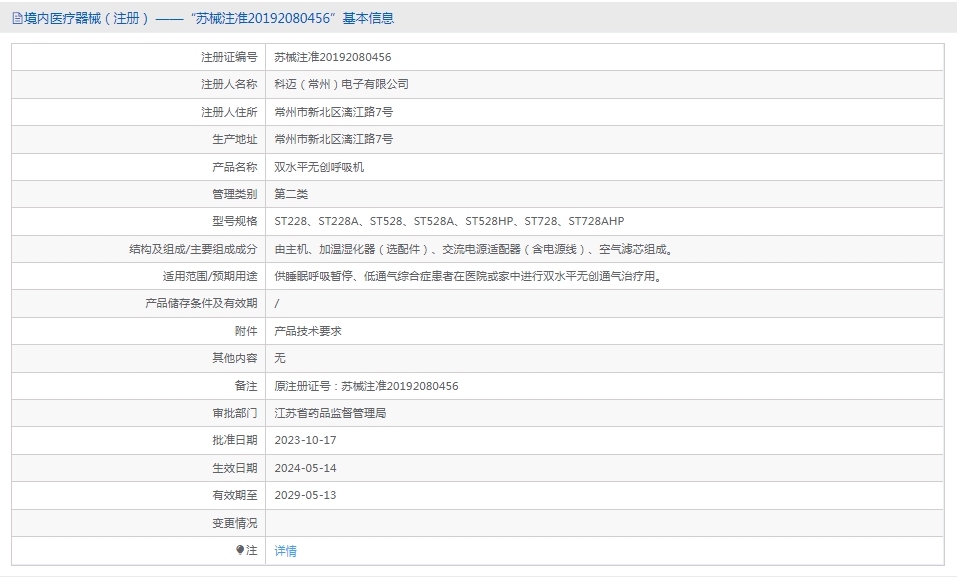Click model list starting with ST228

pyautogui.click(x=449, y=221)
